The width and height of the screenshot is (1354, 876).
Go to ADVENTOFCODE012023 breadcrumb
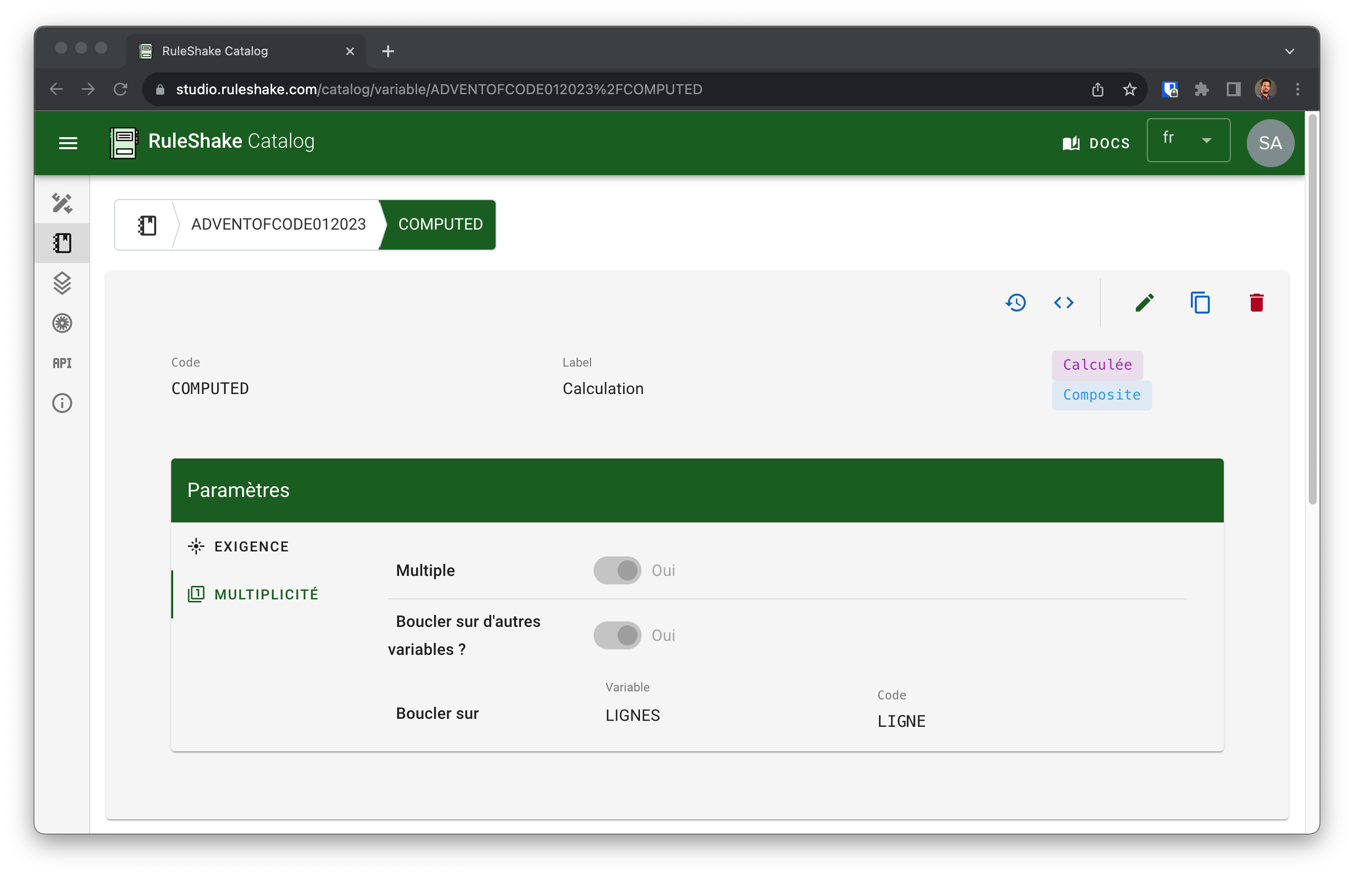click(278, 225)
